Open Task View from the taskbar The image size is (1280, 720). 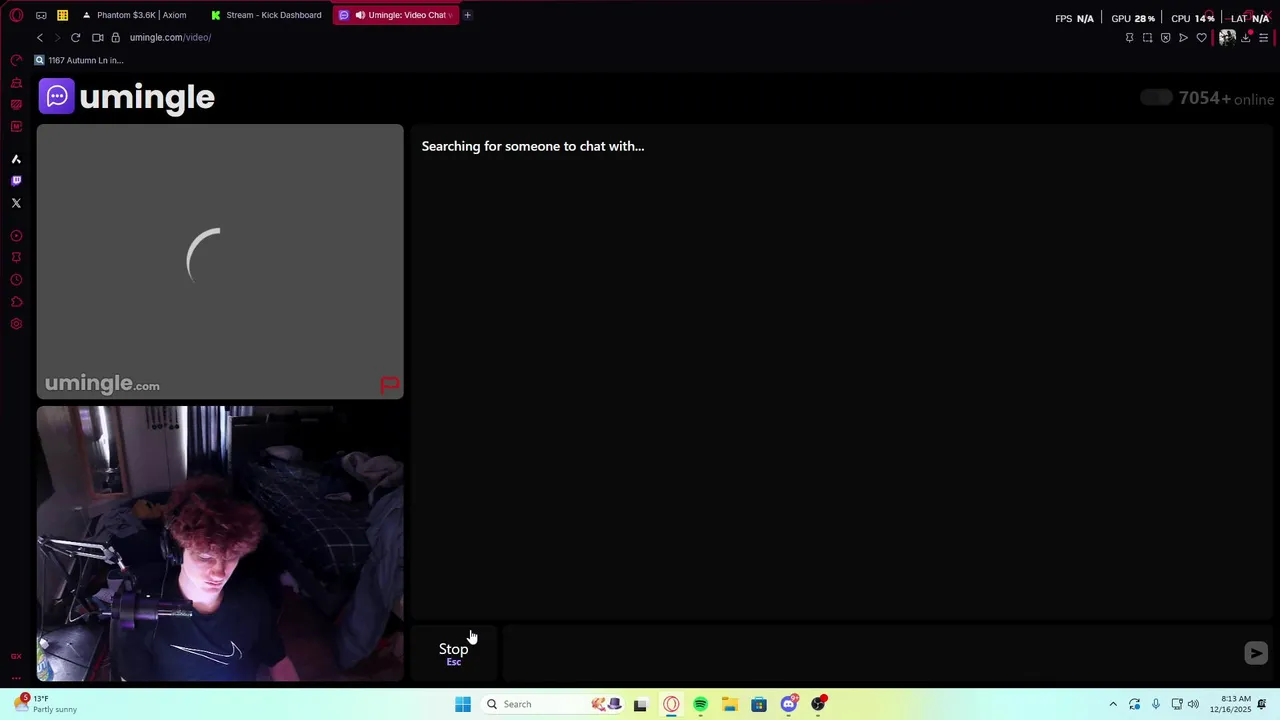640,704
